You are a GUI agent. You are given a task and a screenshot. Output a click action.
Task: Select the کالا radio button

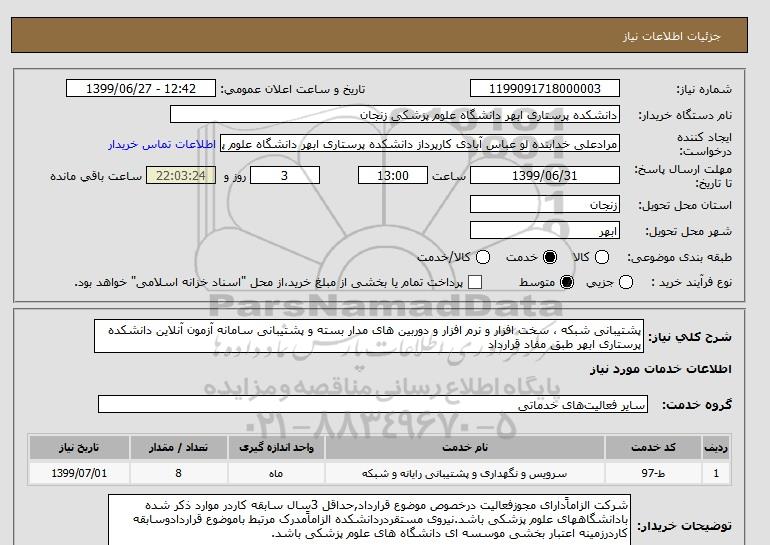click(x=602, y=257)
